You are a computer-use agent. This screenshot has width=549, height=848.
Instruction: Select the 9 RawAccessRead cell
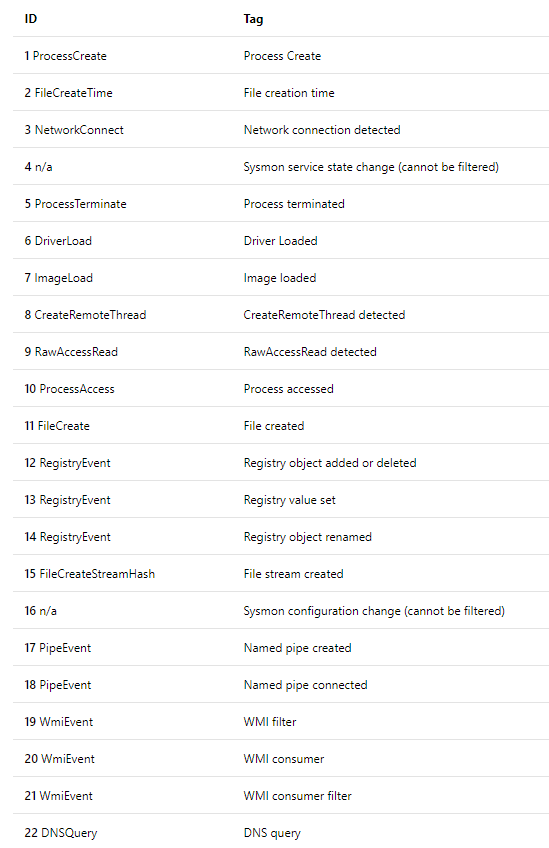pos(71,352)
